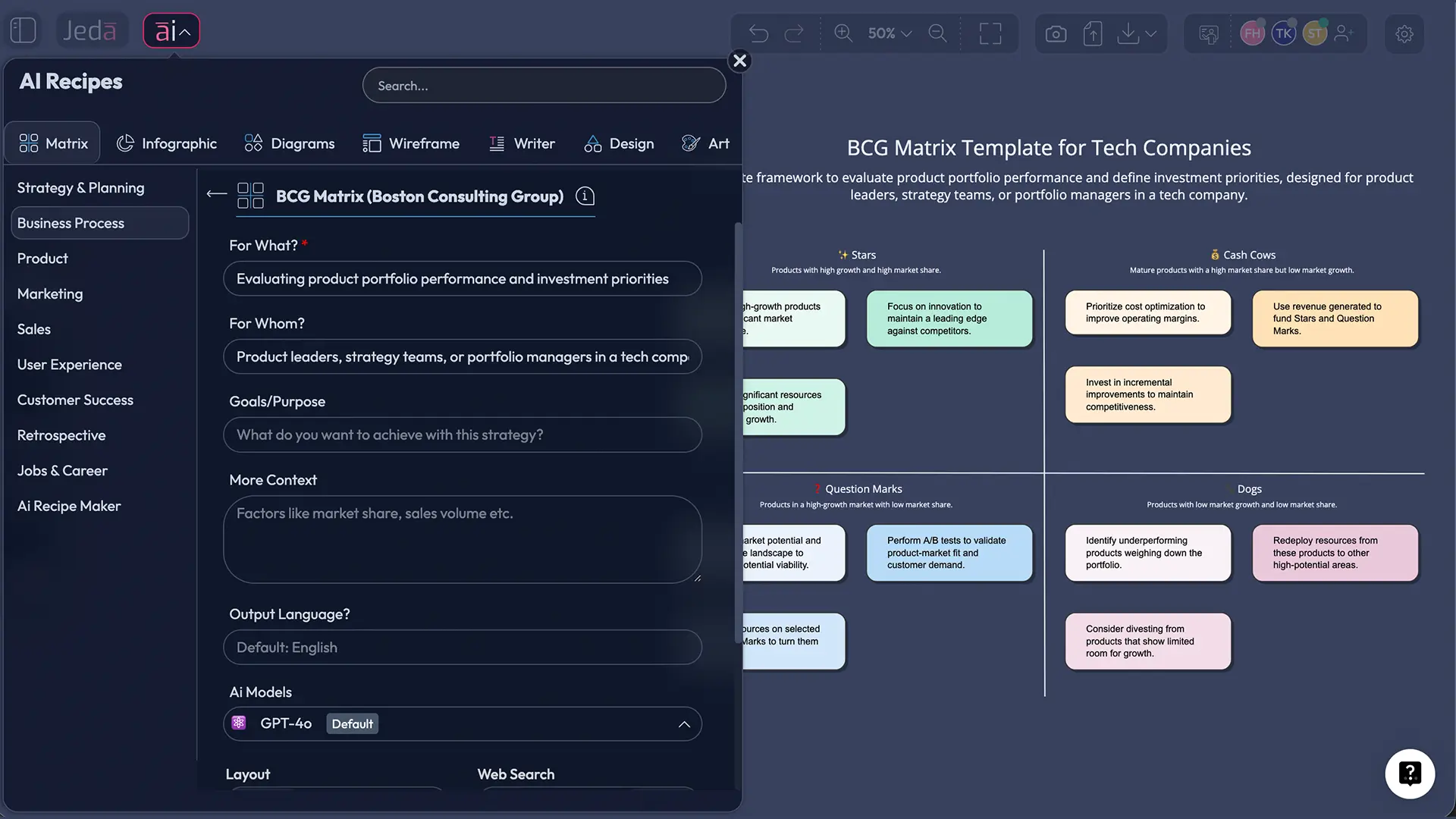Open Ai Recipe Maker

68,506
